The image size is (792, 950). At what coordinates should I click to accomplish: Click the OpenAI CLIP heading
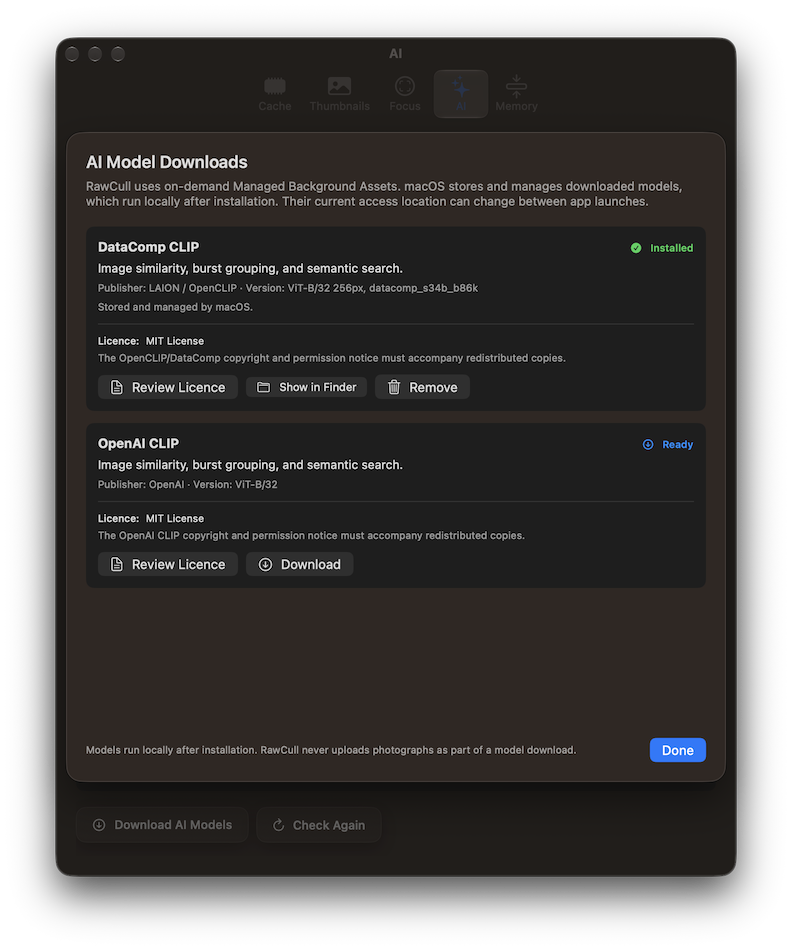(138, 443)
